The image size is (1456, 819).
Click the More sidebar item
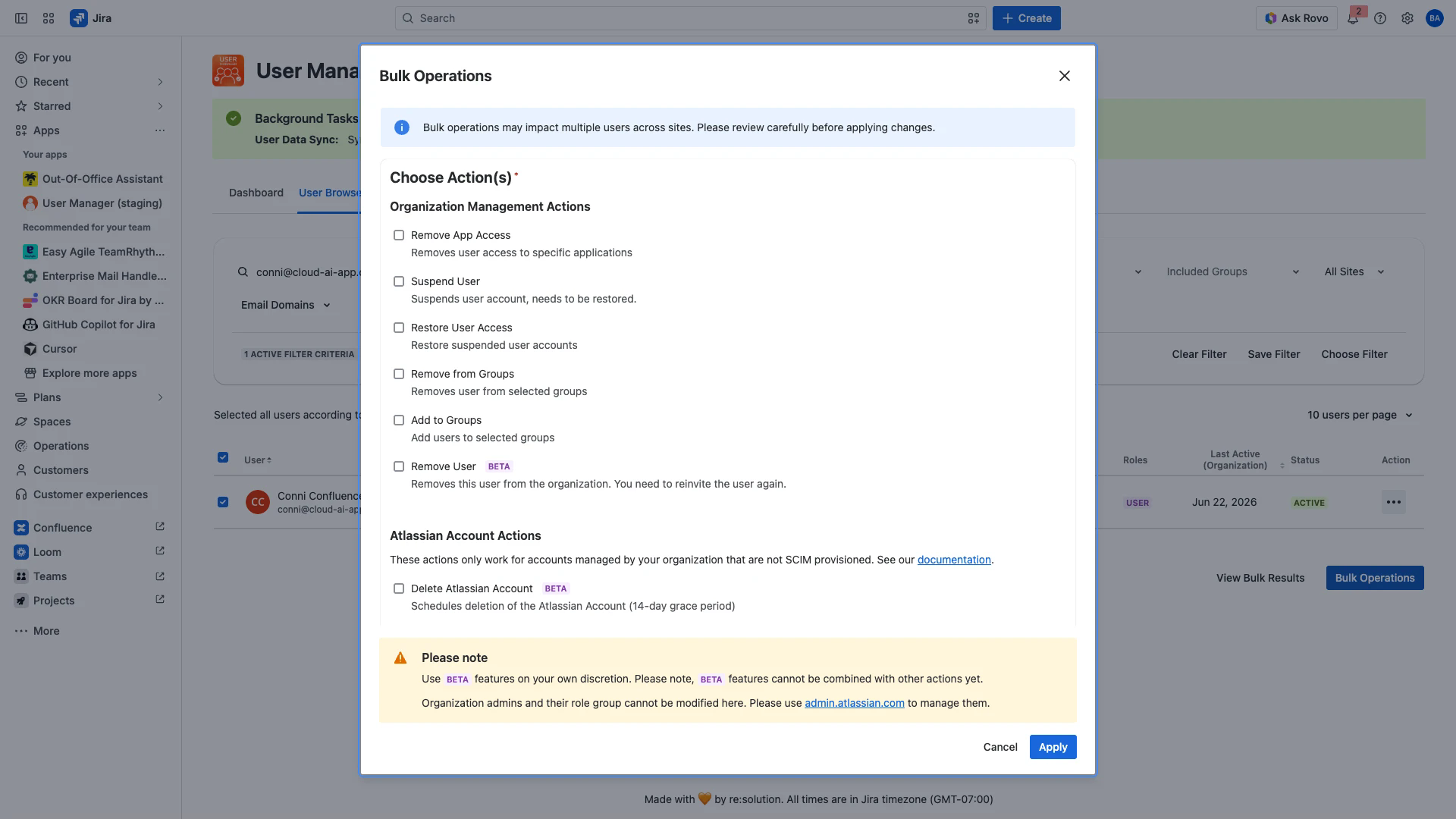(91, 631)
